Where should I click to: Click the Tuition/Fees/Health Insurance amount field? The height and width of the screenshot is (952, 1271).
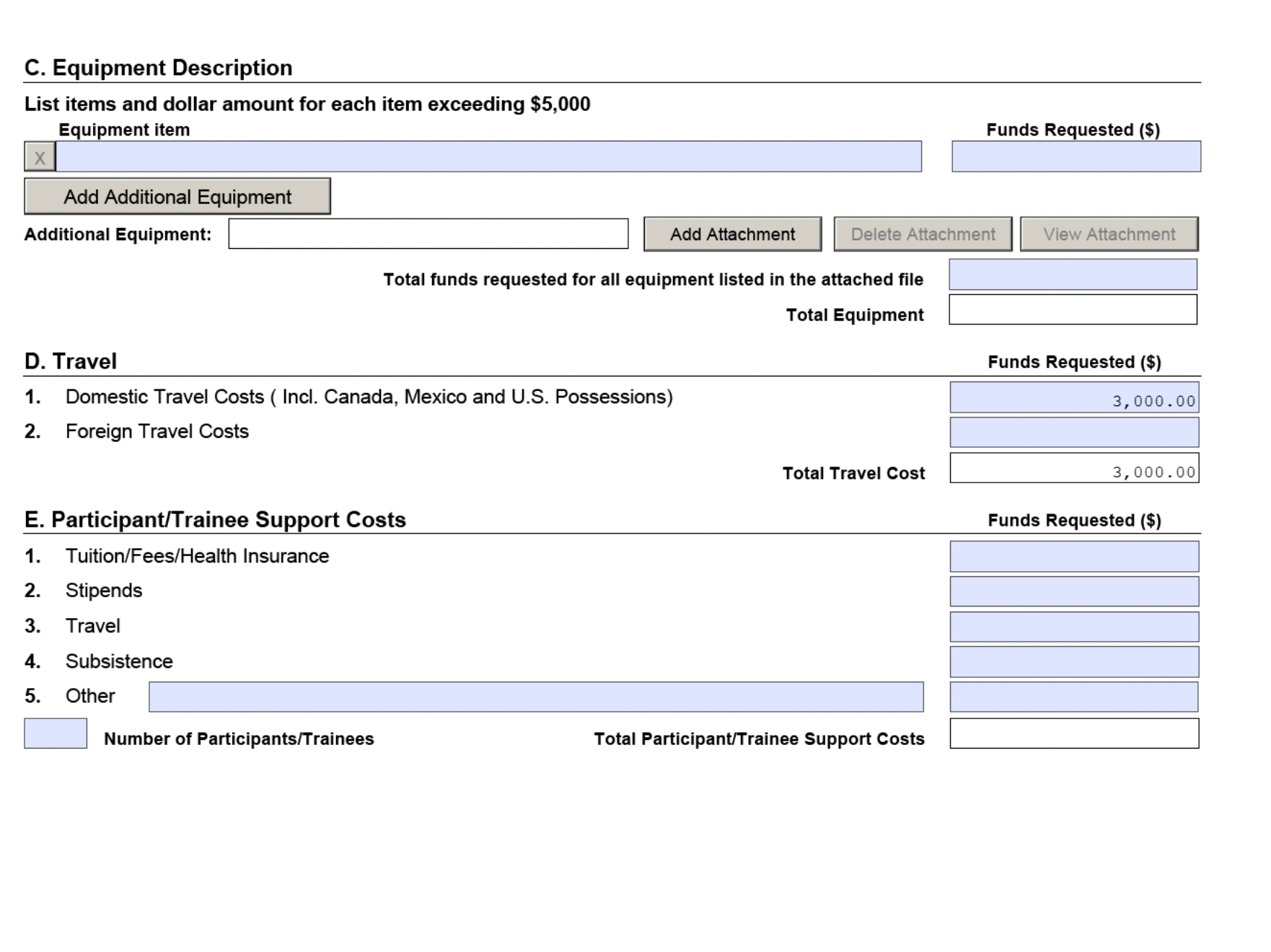(x=1073, y=557)
